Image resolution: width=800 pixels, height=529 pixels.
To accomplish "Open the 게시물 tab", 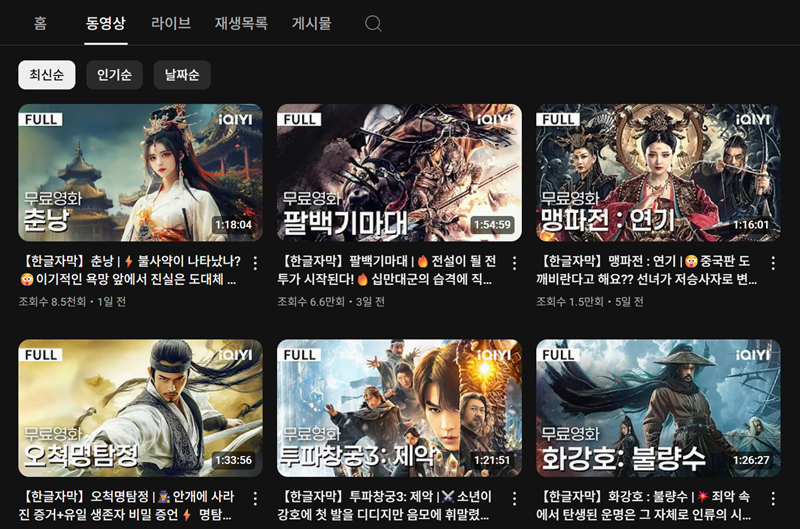I will pos(311,23).
